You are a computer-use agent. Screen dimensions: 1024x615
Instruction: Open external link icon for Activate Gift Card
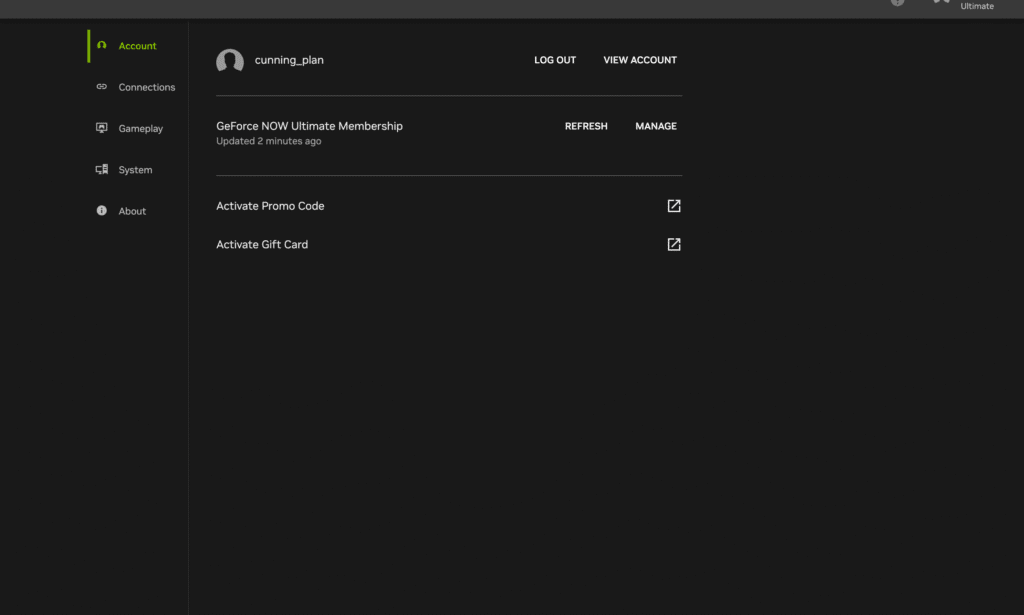pos(674,244)
